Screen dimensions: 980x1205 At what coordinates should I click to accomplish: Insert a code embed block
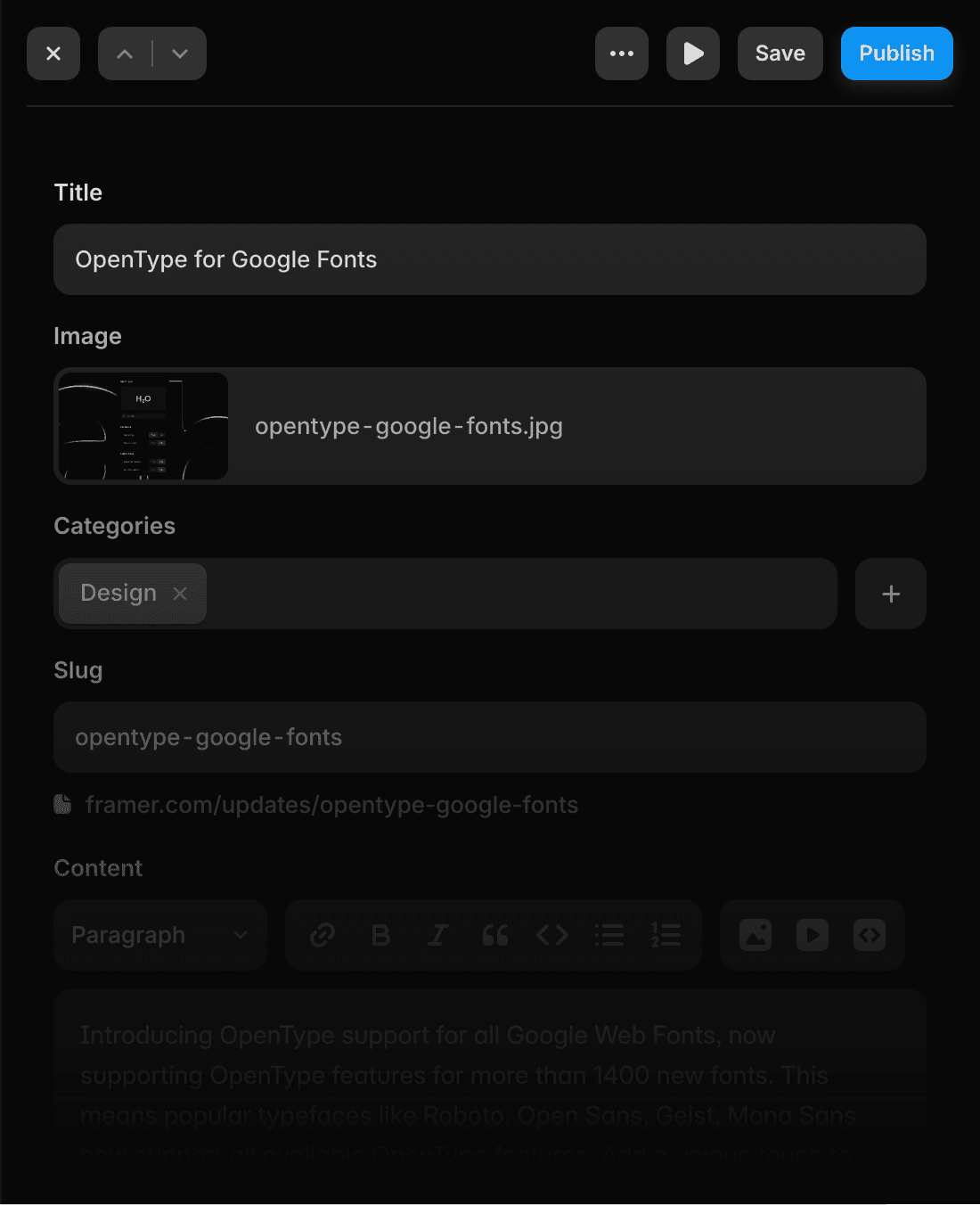870,935
